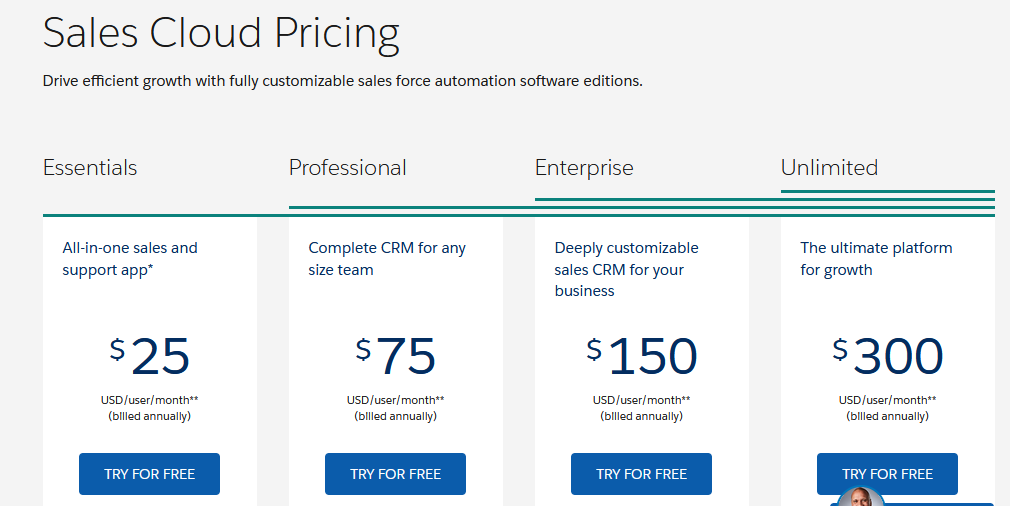
Task: Click Try For Free under Essentials
Action: (x=149, y=474)
